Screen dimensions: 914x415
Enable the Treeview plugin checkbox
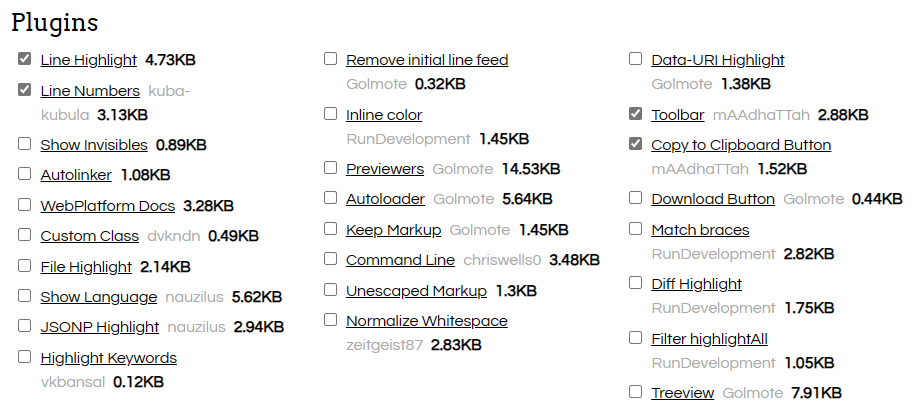[636, 392]
